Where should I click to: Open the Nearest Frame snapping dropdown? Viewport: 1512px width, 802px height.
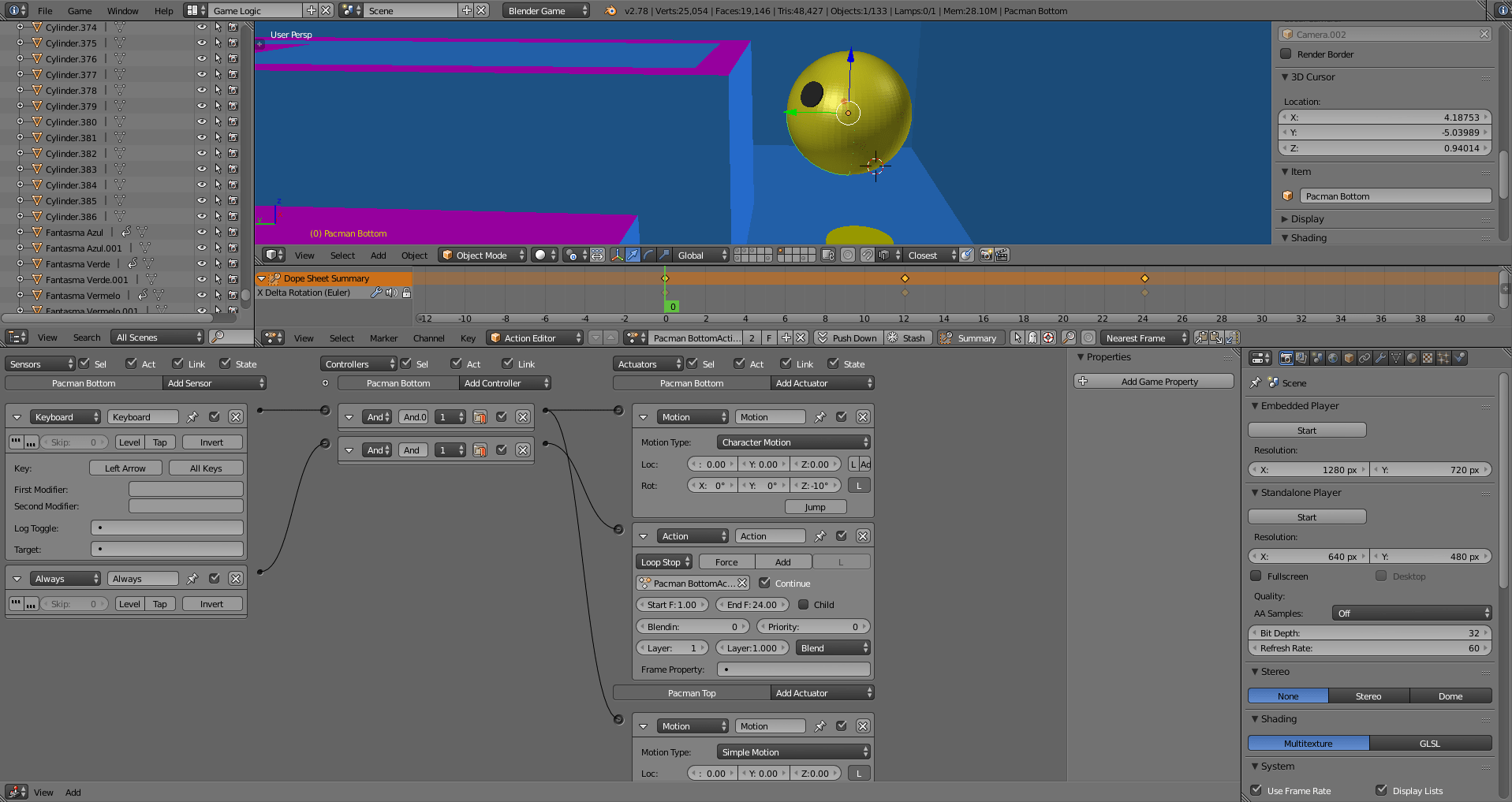(1144, 338)
